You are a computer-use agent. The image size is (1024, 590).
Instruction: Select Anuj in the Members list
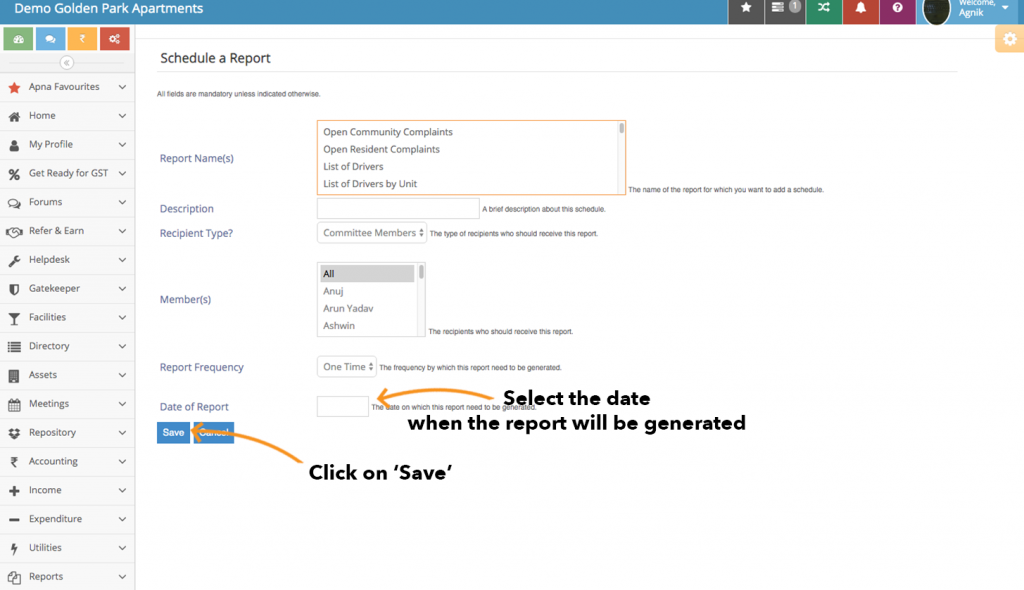[x=333, y=291]
